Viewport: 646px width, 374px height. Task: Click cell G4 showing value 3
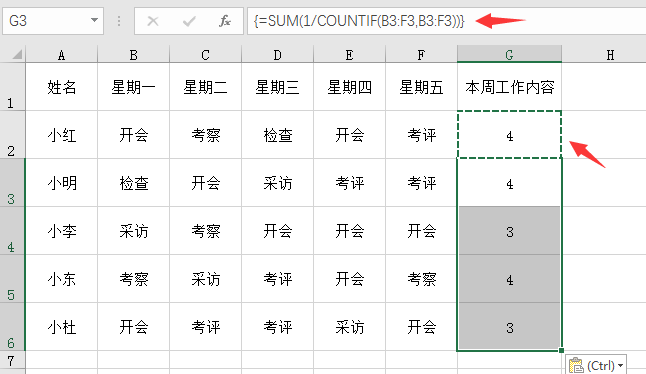(509, 231)
